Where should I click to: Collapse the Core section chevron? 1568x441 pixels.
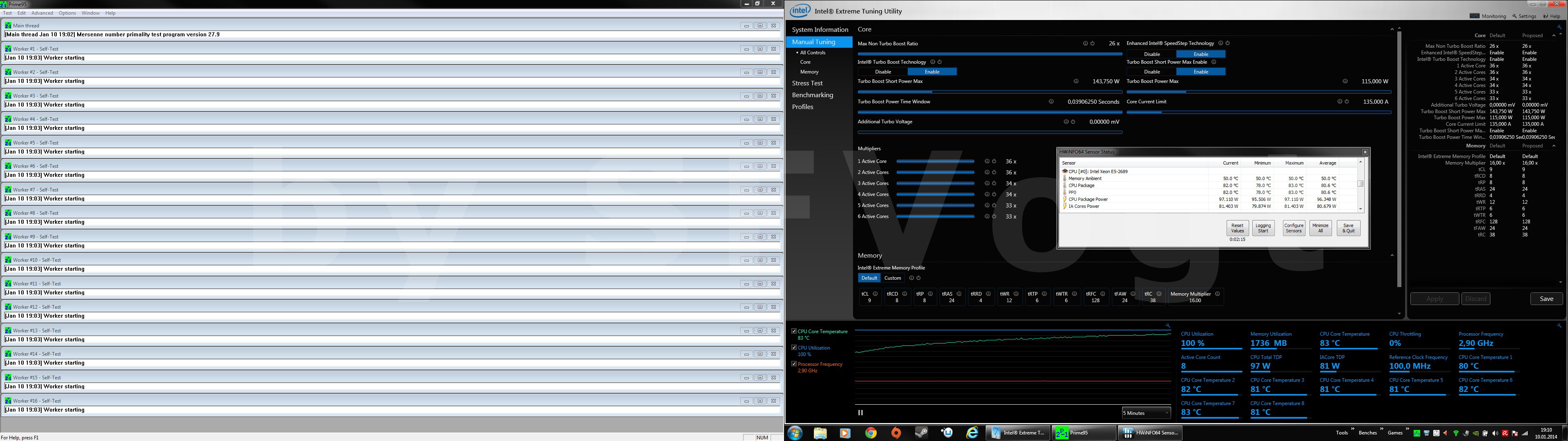1392,29
